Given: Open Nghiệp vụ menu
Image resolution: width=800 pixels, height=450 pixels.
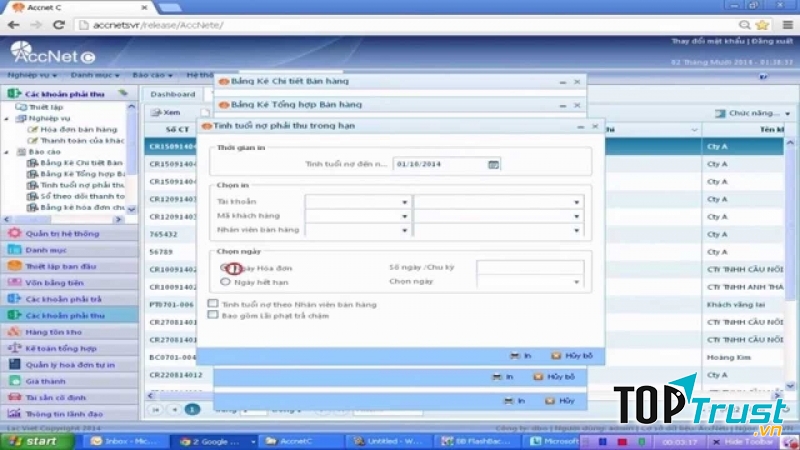Looking at the screenshot, I should click(x=32, y=75).
